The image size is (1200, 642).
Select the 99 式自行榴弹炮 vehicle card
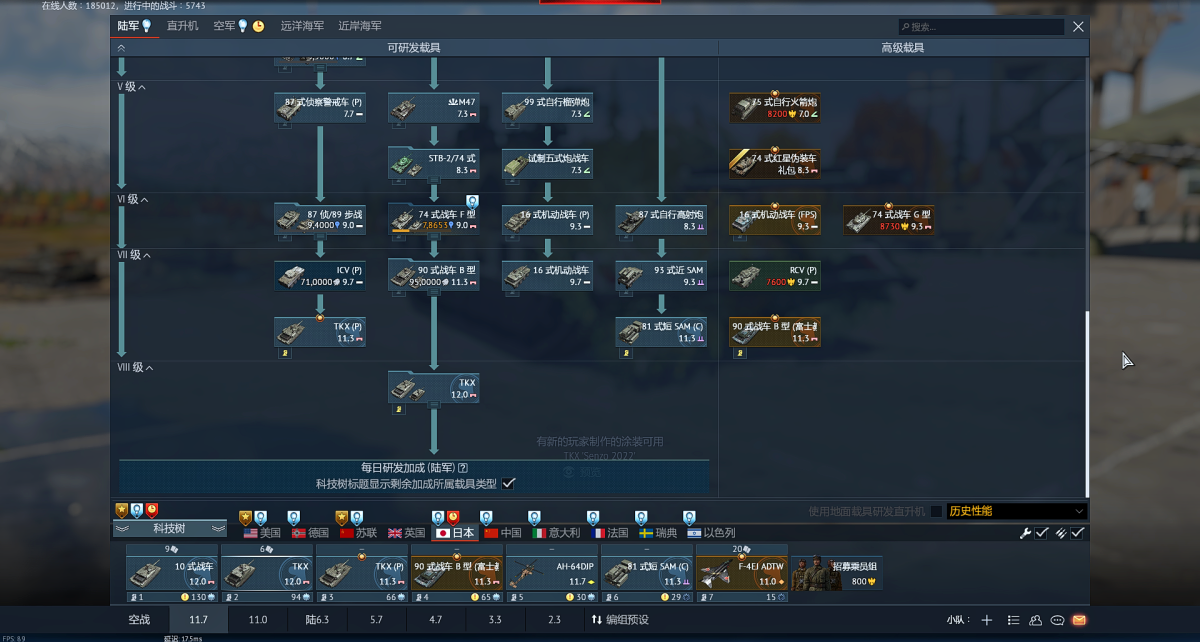547,107
